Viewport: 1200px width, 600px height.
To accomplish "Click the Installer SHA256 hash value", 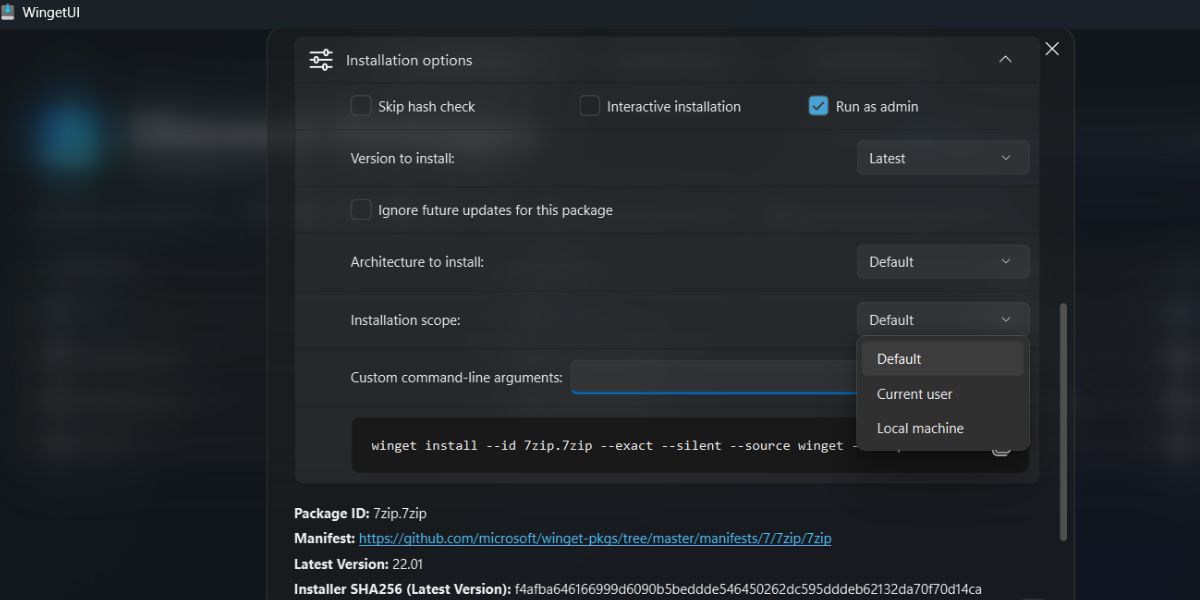I will (748, 589).
